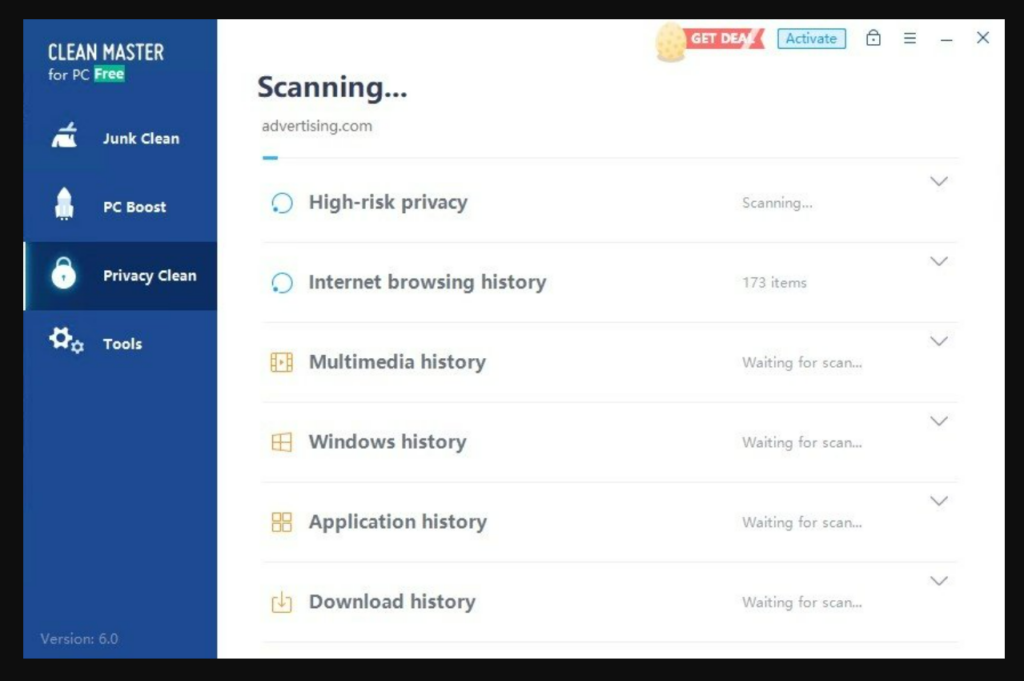Click the Internet browsing history spinner icon
This screenshot has width=1024, height=681.
pos(282,283)
